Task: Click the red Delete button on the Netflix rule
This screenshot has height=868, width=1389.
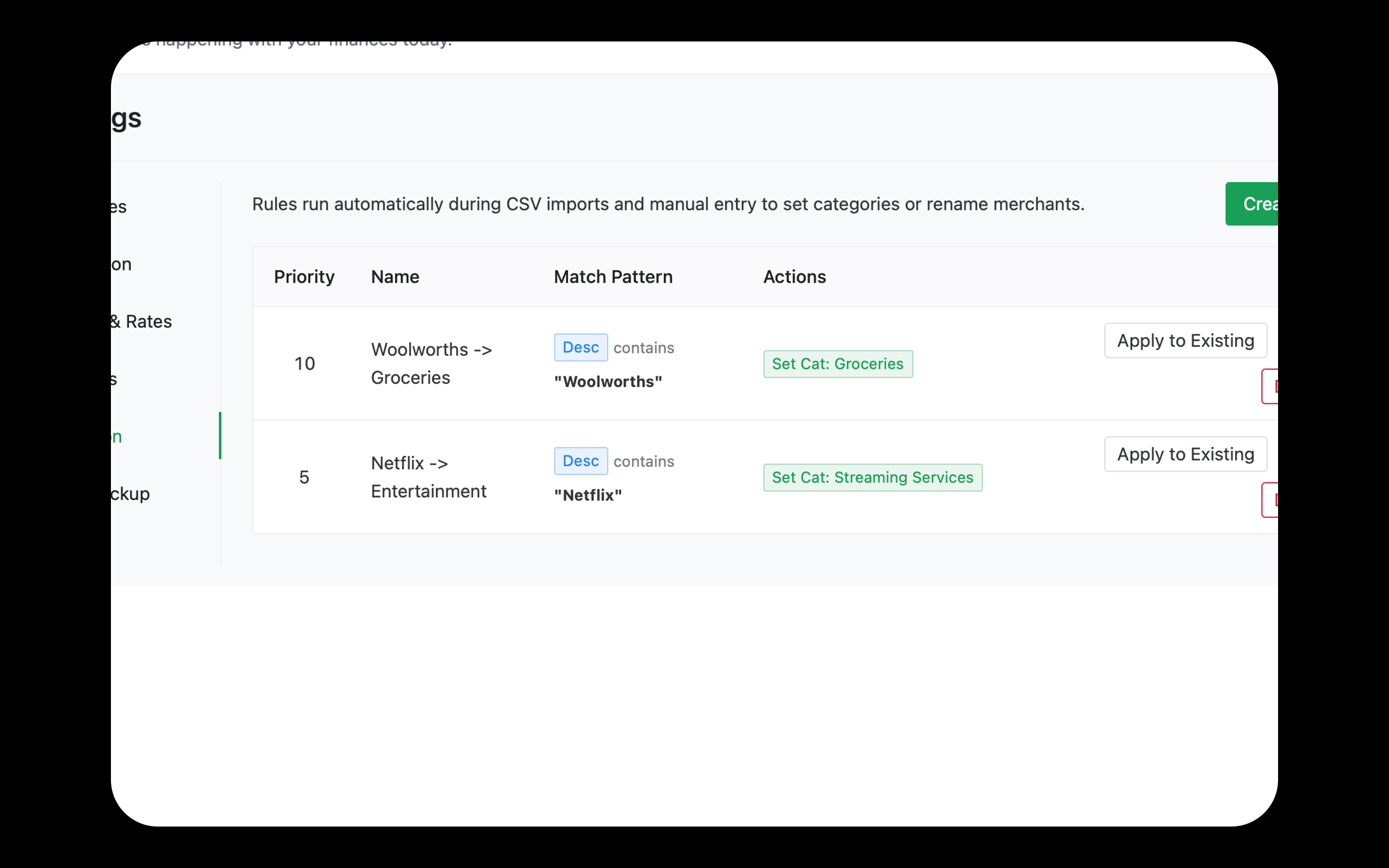Action: 1271,500
